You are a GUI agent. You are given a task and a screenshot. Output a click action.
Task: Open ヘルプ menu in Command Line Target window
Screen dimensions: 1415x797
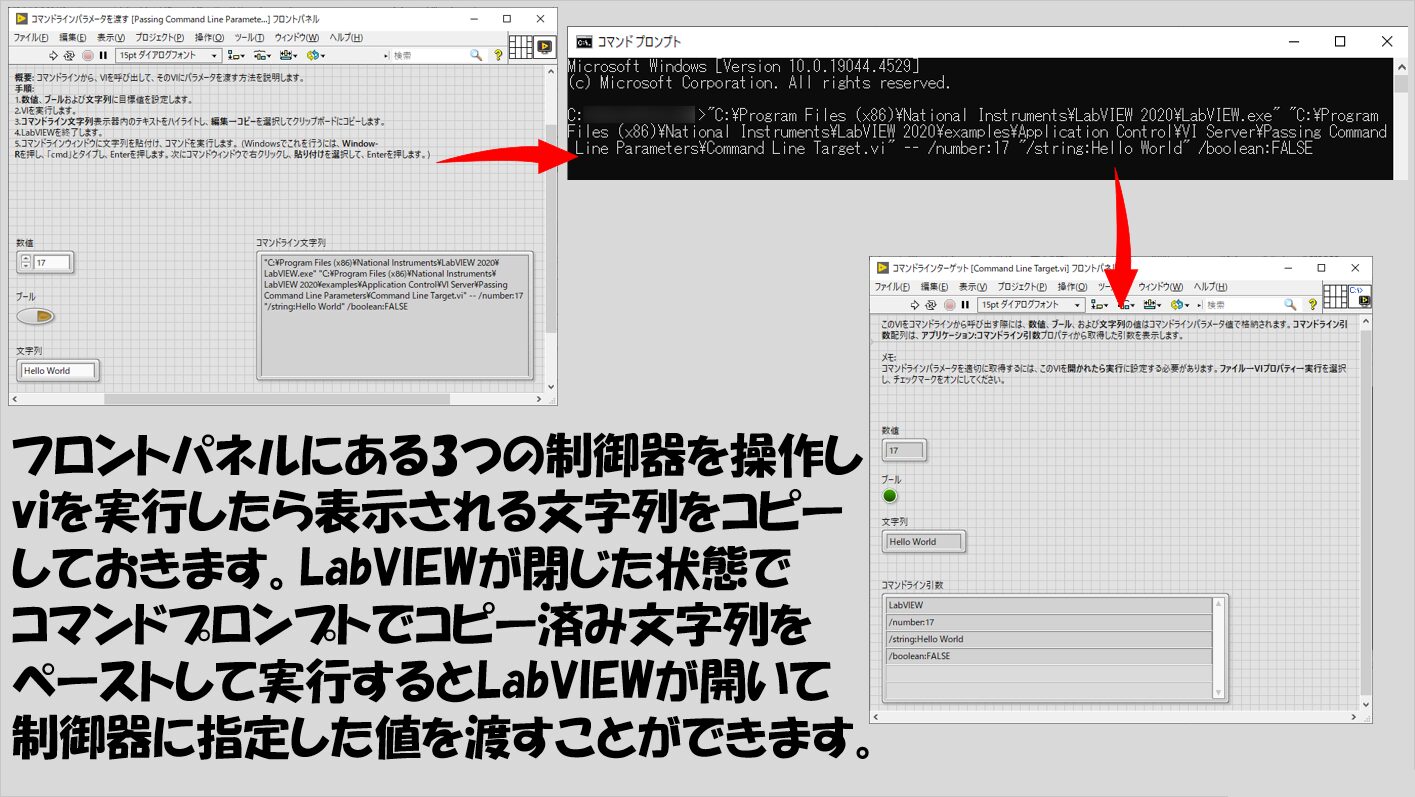pos(1210,287)
